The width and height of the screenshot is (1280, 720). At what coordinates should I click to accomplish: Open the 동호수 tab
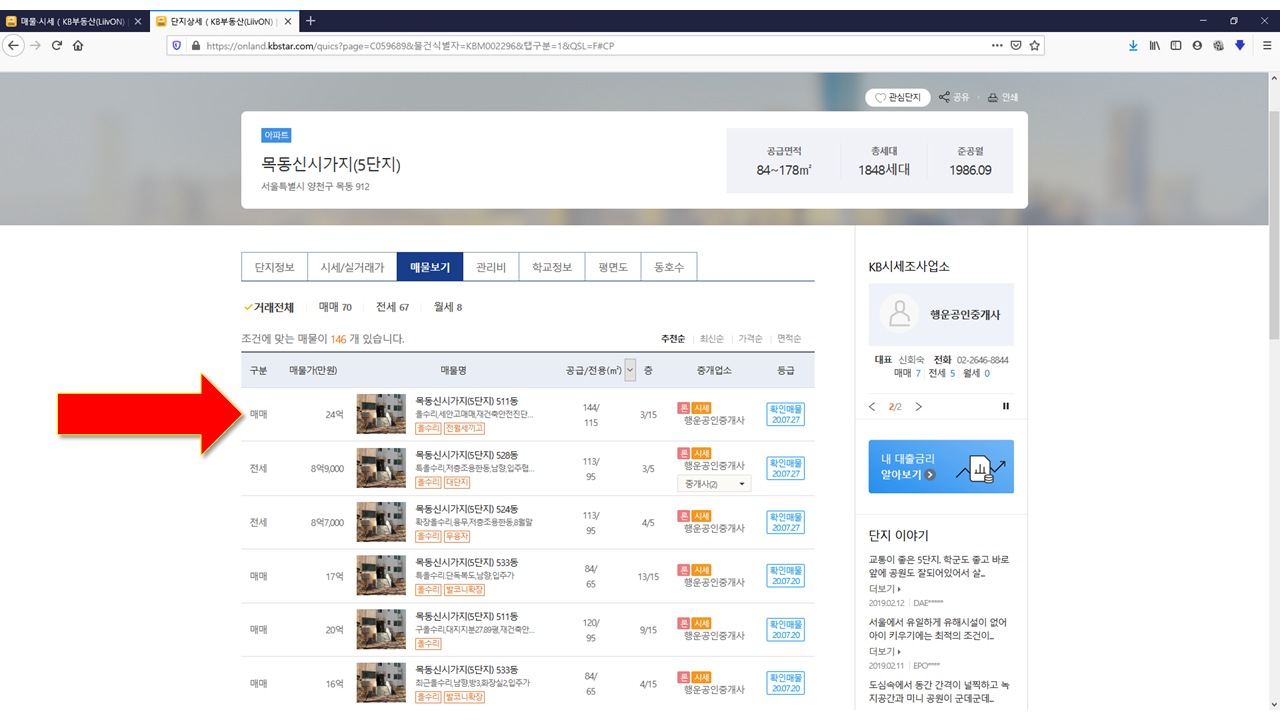[669, 267]
